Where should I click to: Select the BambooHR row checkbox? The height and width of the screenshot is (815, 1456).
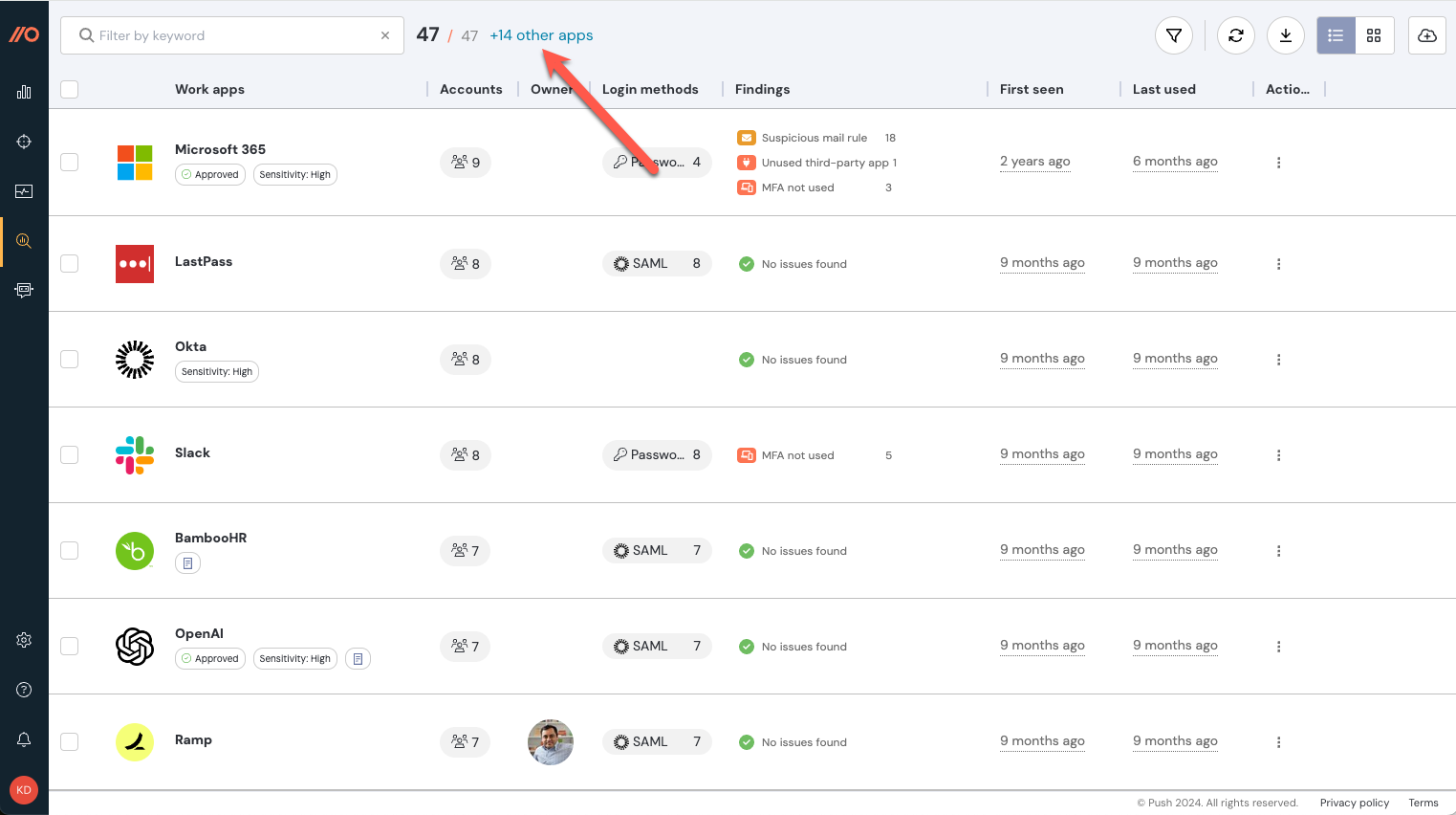tap(69, 550)
